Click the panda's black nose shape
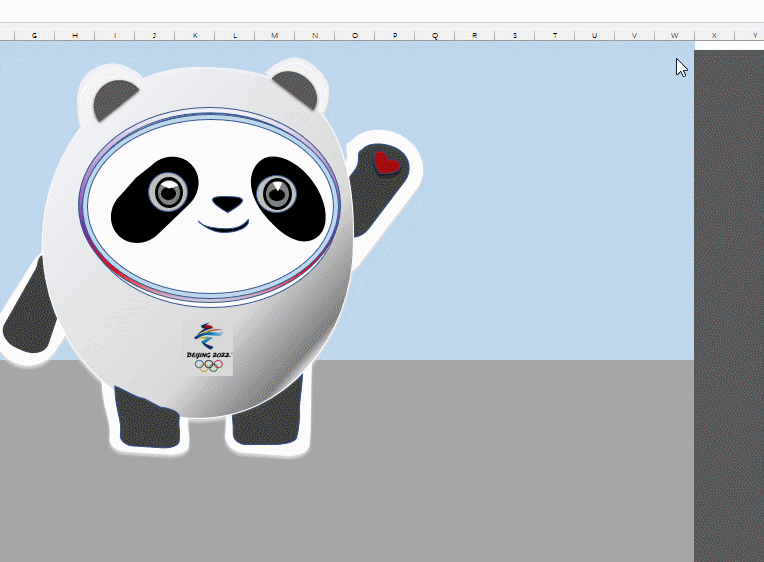764x562 pixels. coord(227,204)
